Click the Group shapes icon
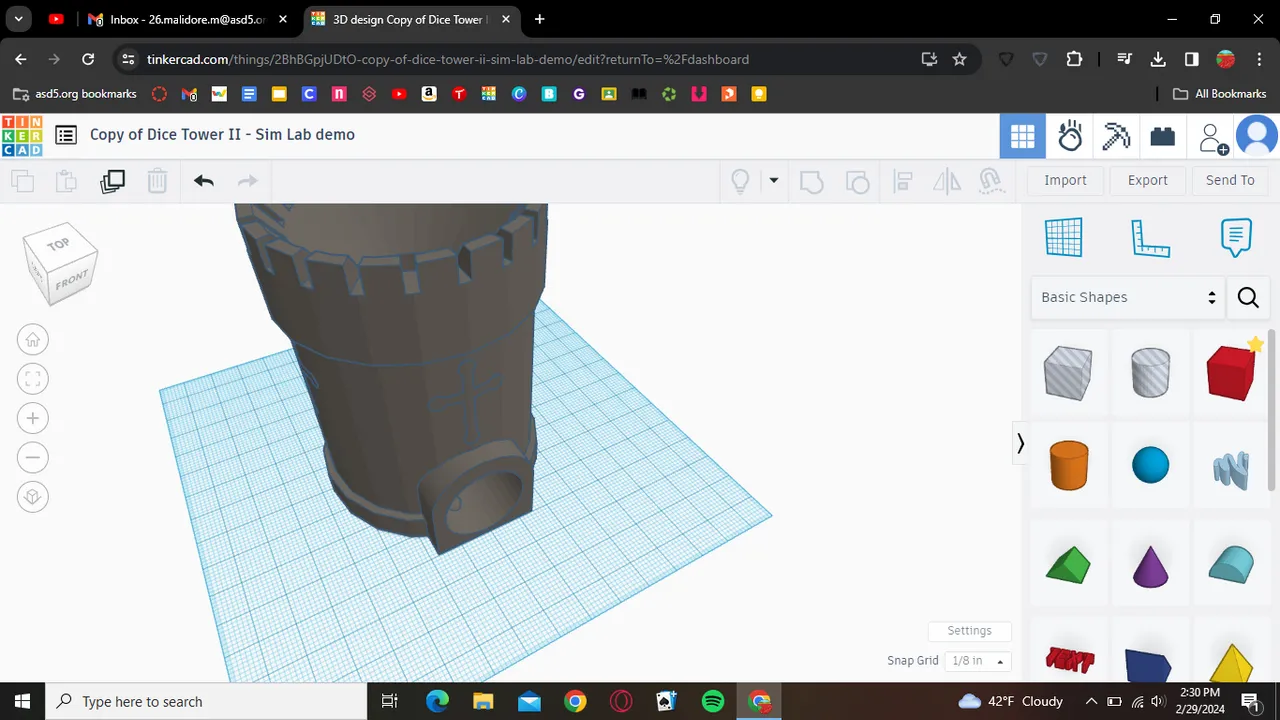 click(812, 181)
